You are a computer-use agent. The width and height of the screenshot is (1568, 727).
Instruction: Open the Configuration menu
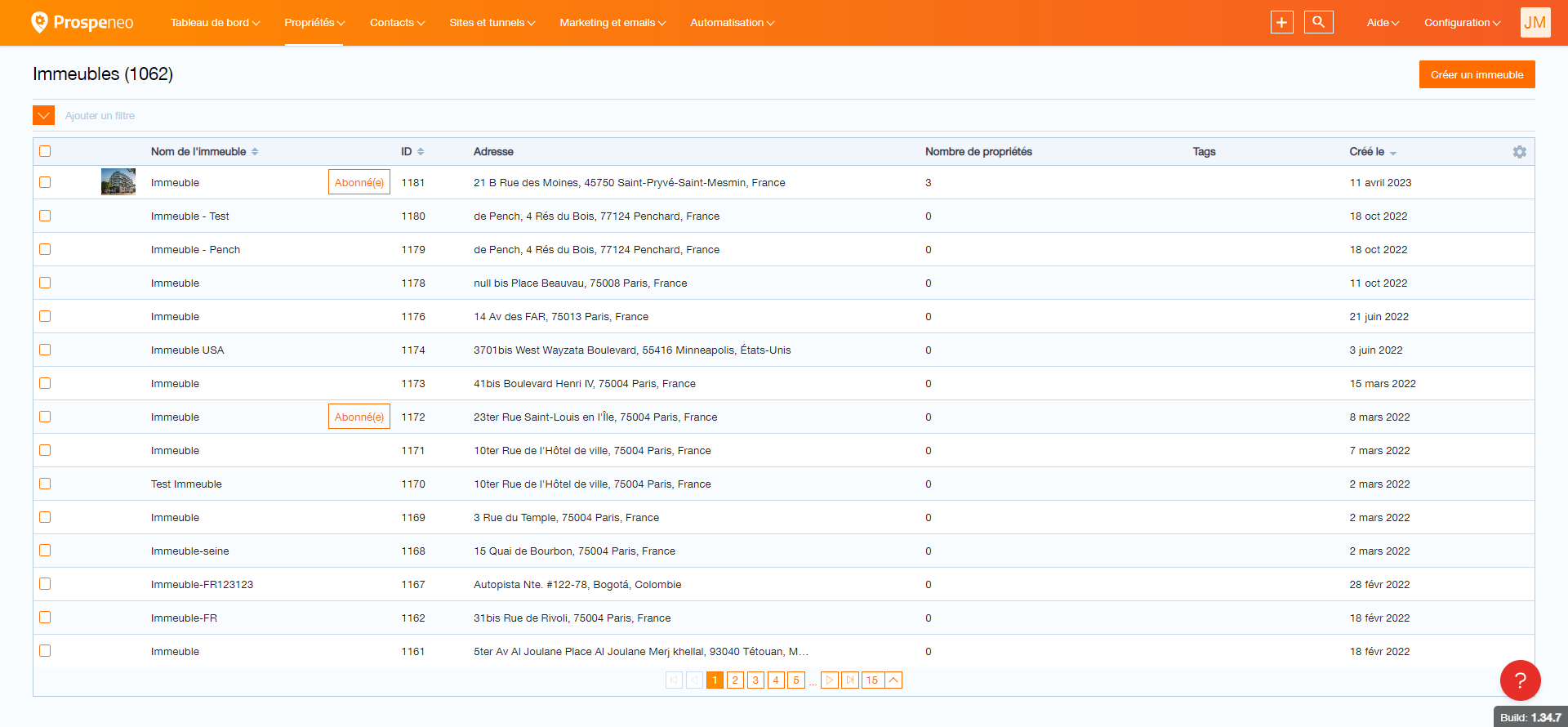point(1462,23)
